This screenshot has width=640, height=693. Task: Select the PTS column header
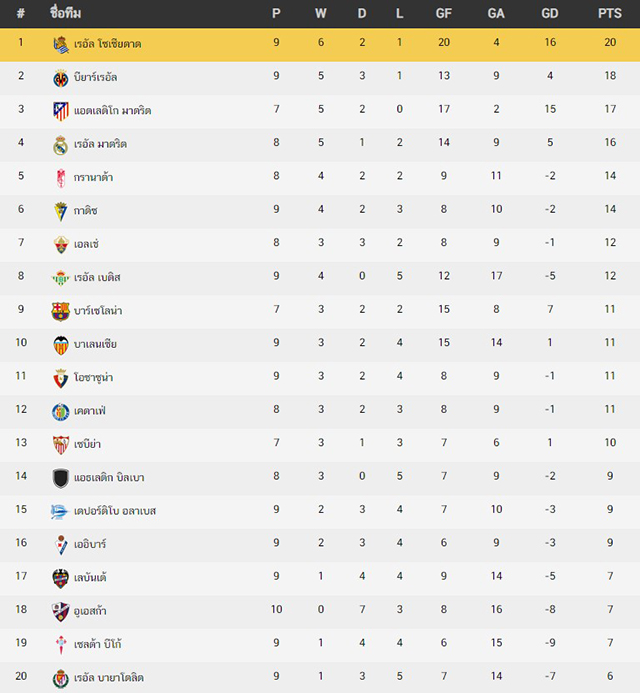click(610, 13)
